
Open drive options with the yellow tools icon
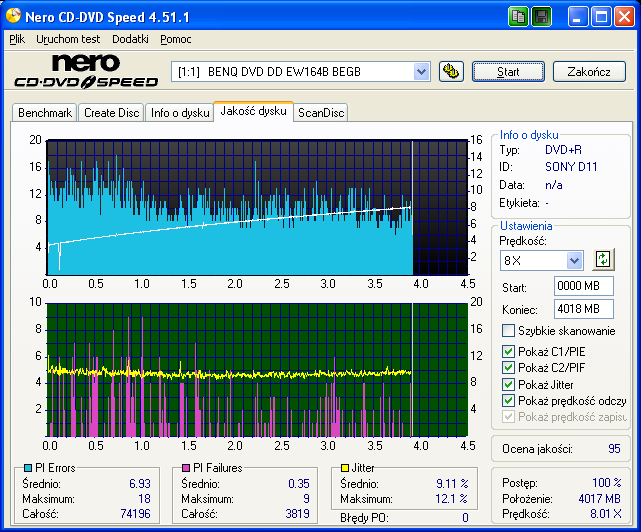click(x=451, y=72)
